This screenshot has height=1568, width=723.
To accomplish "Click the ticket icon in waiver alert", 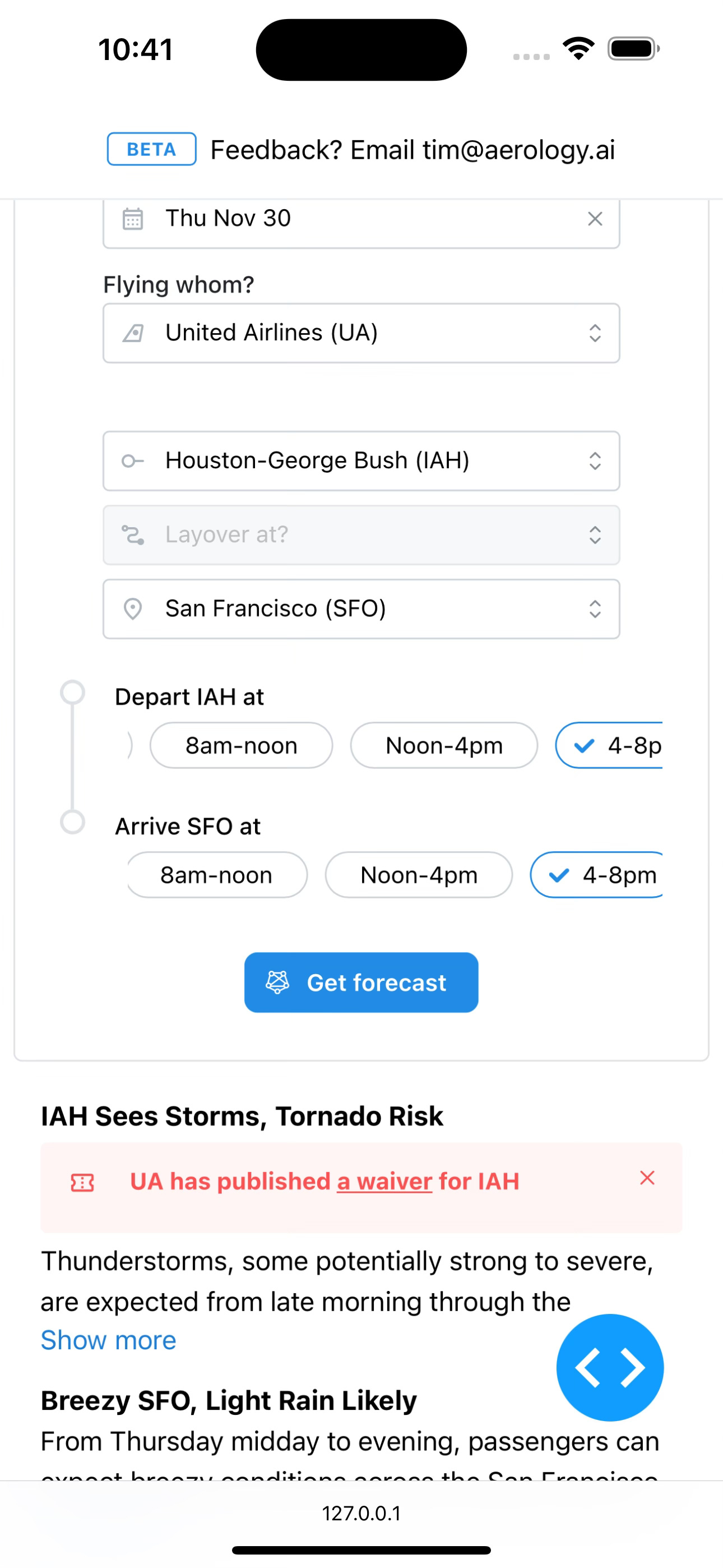I will coord(83,1182).
